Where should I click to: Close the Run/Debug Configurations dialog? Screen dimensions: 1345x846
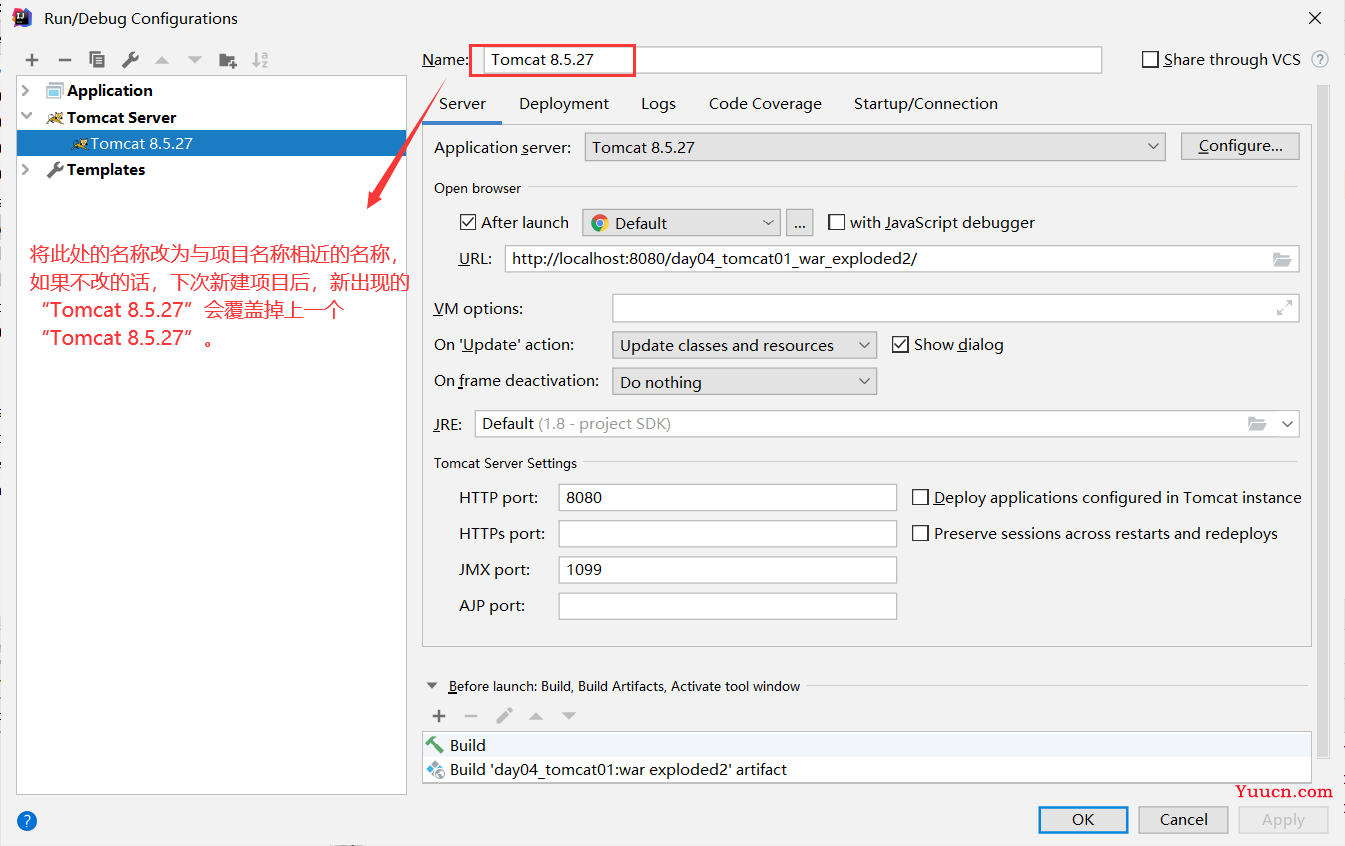(x=1315, y=18)
